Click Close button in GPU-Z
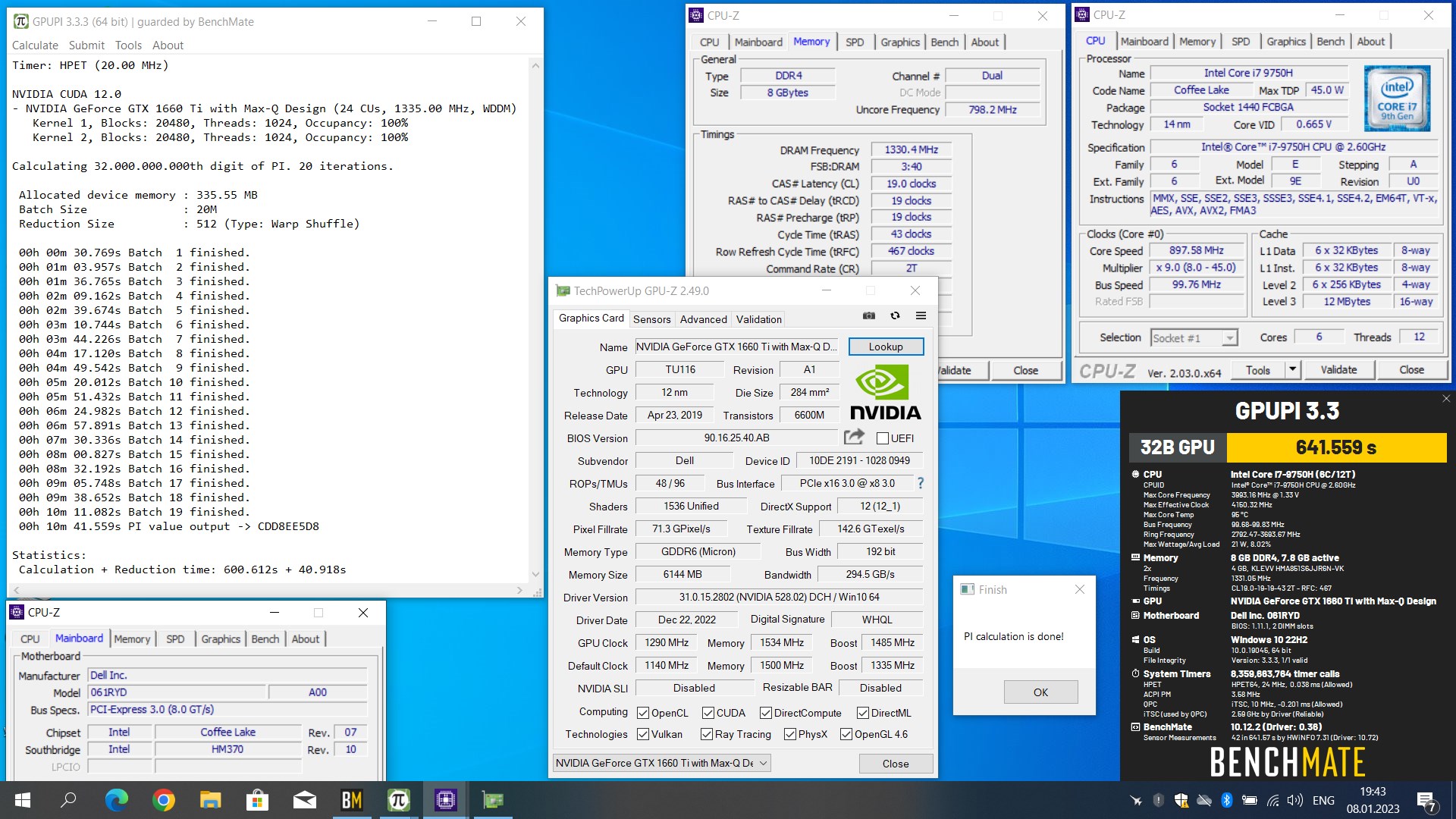Image resolution: width=1456 pixels, height=819 pixels. click(896, 764)
